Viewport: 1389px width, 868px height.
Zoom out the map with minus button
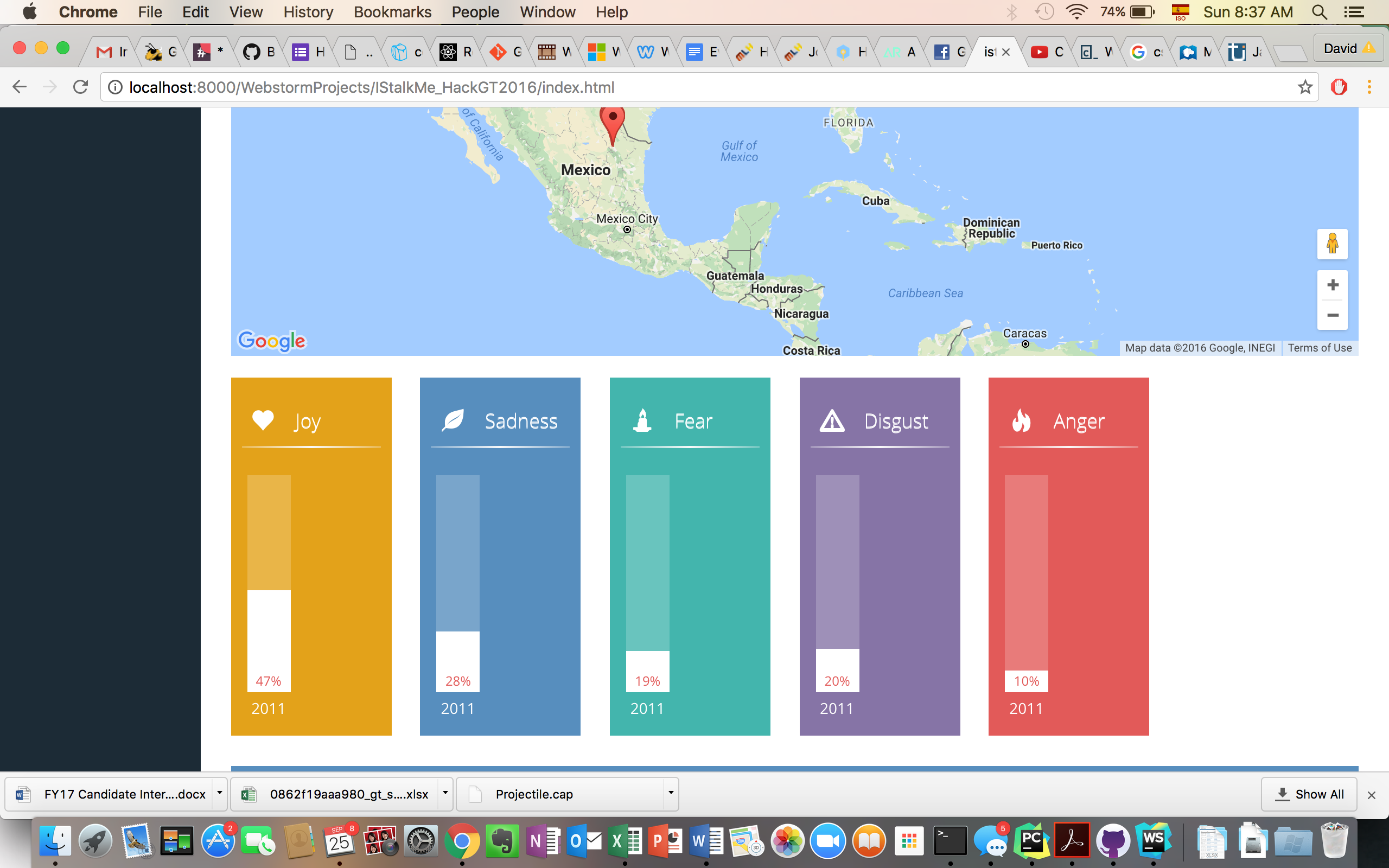[x=1332, y=315]
